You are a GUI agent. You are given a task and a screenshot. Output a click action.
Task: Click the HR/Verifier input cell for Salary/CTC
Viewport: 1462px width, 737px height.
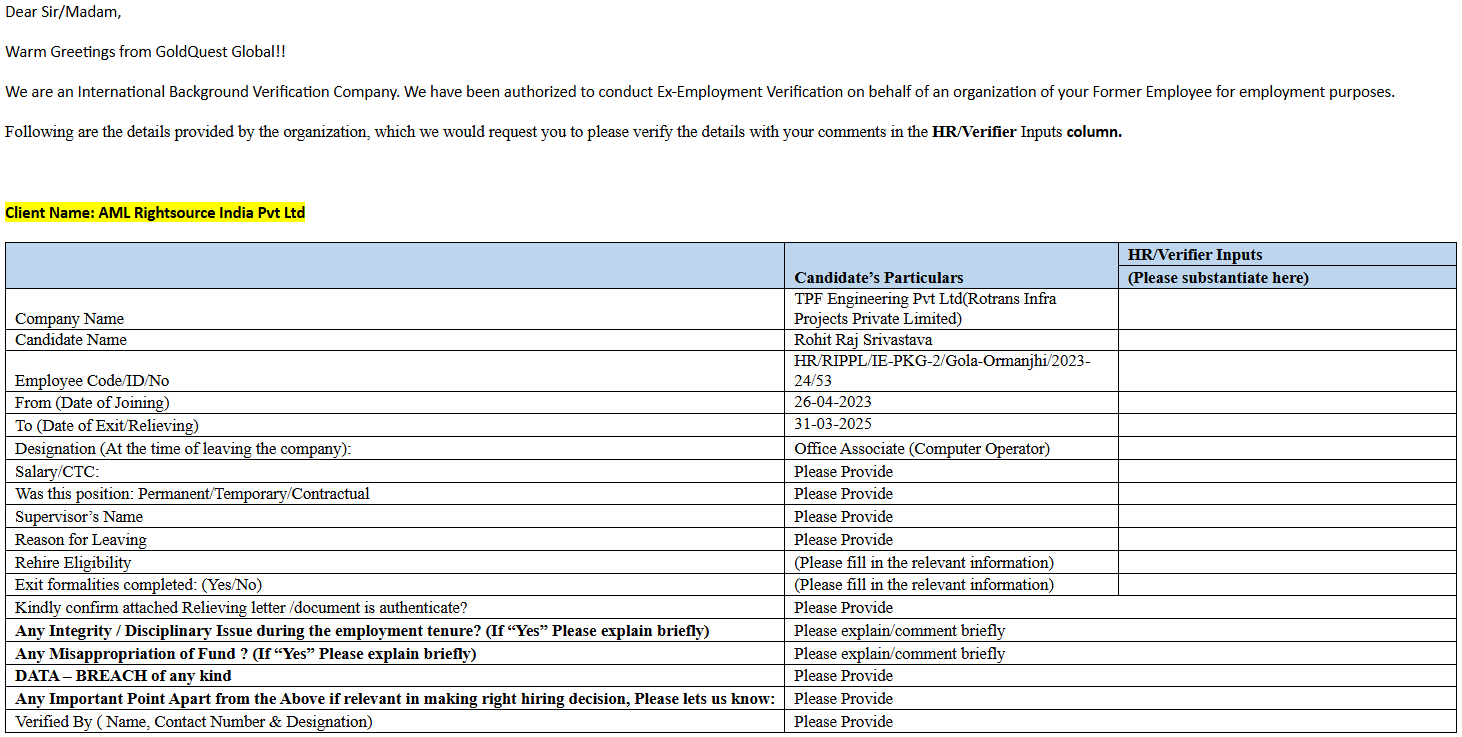pos(1287,471)
